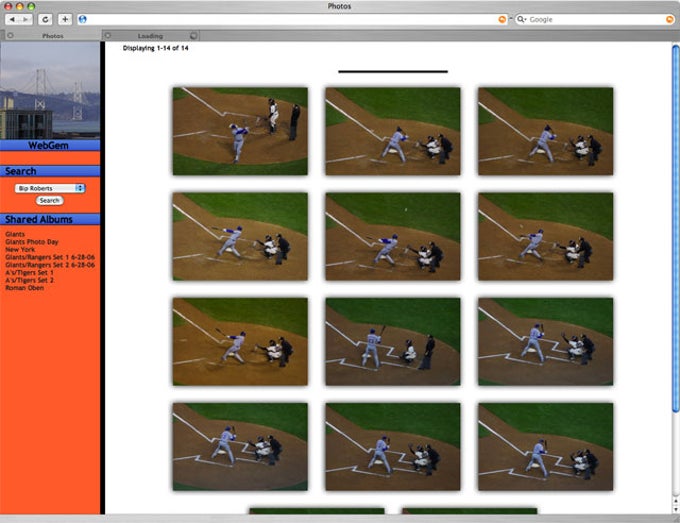Open the first photo thumbnail in the top row

coord(240,131)
